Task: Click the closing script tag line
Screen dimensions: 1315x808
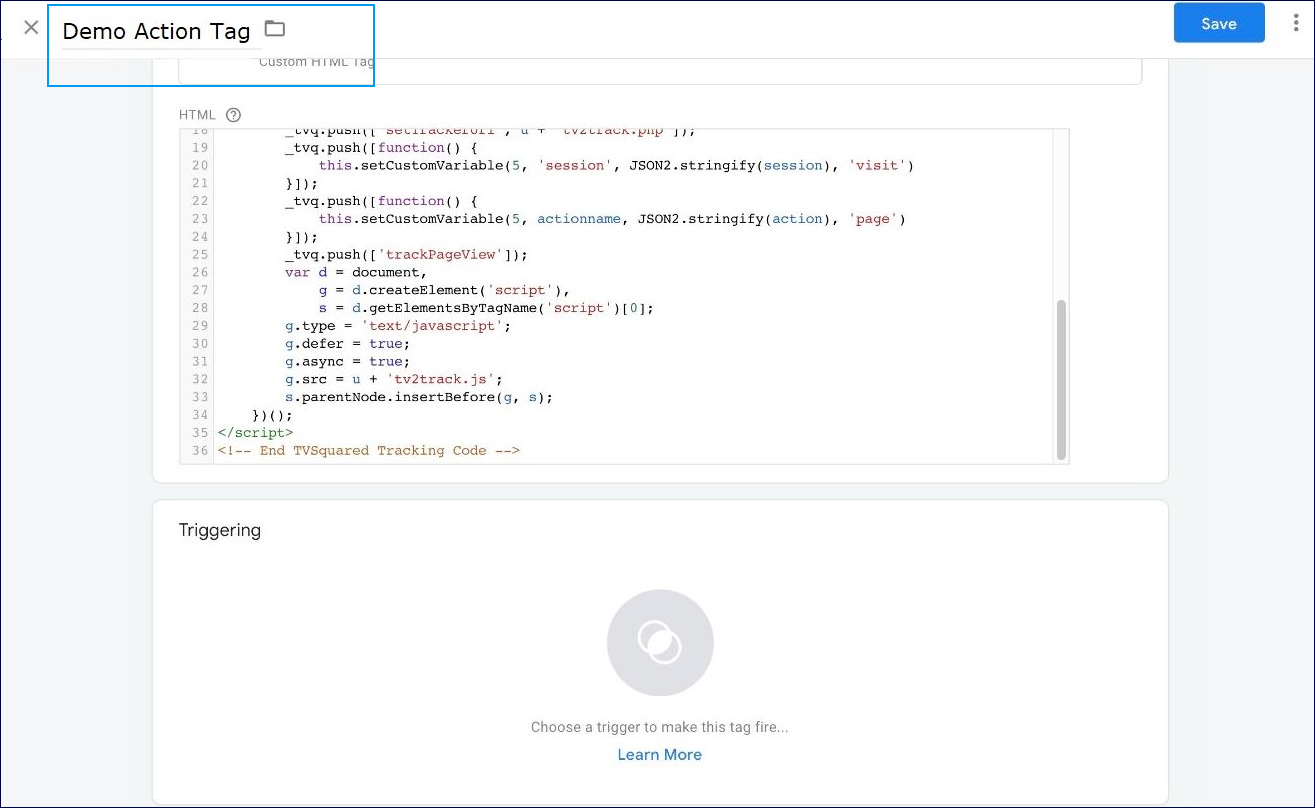Action: [256, 433]
